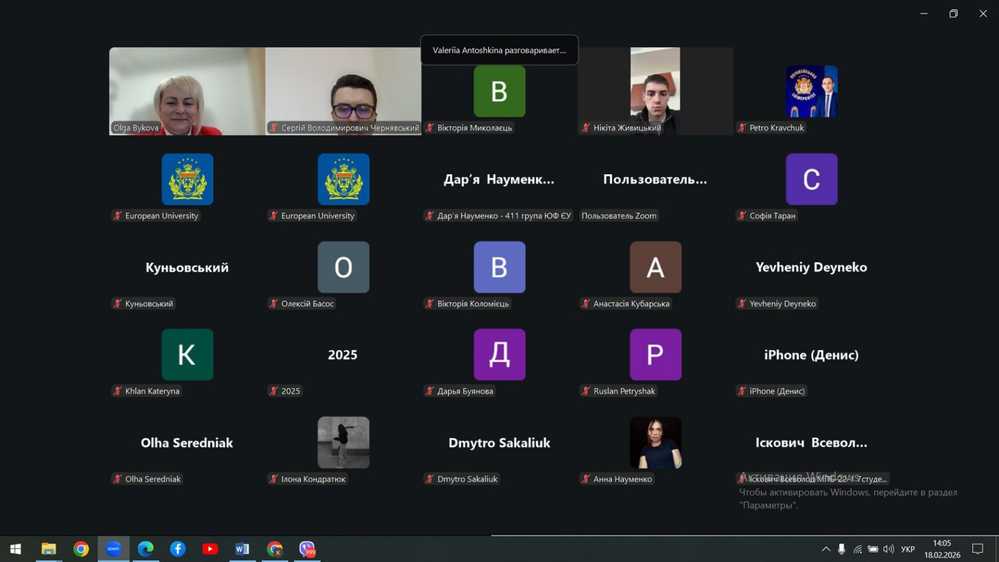This screenshot has height=562, width=999.
Task: Open Microsoft Edge from the taskbar
Action: (x=145, y=549)
